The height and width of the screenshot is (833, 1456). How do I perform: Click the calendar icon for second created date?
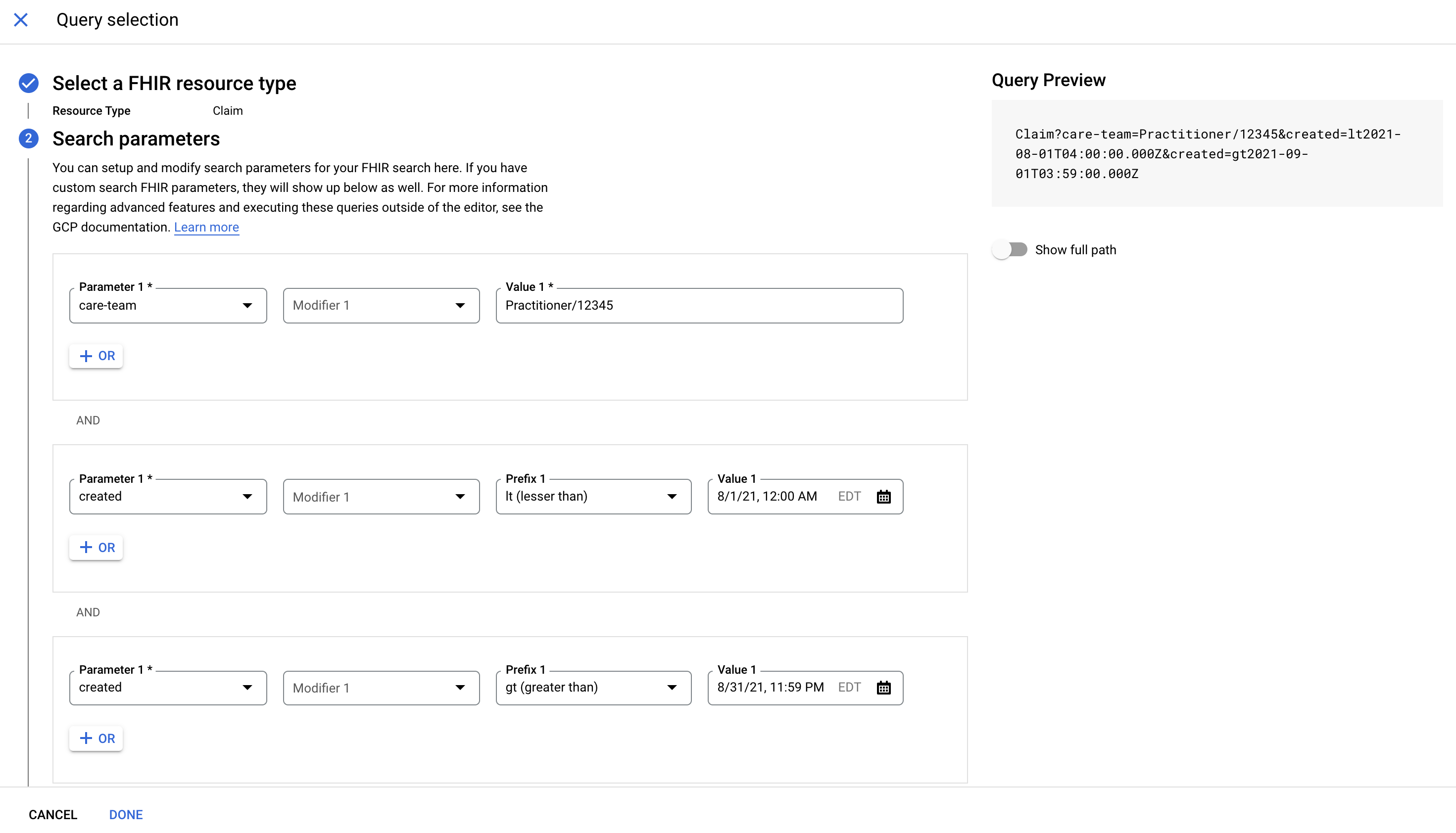(x=883, y=688)
